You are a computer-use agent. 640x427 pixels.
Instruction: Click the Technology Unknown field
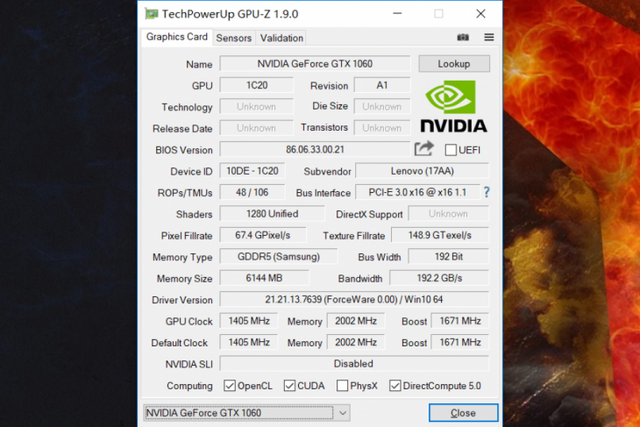point(257,107)
